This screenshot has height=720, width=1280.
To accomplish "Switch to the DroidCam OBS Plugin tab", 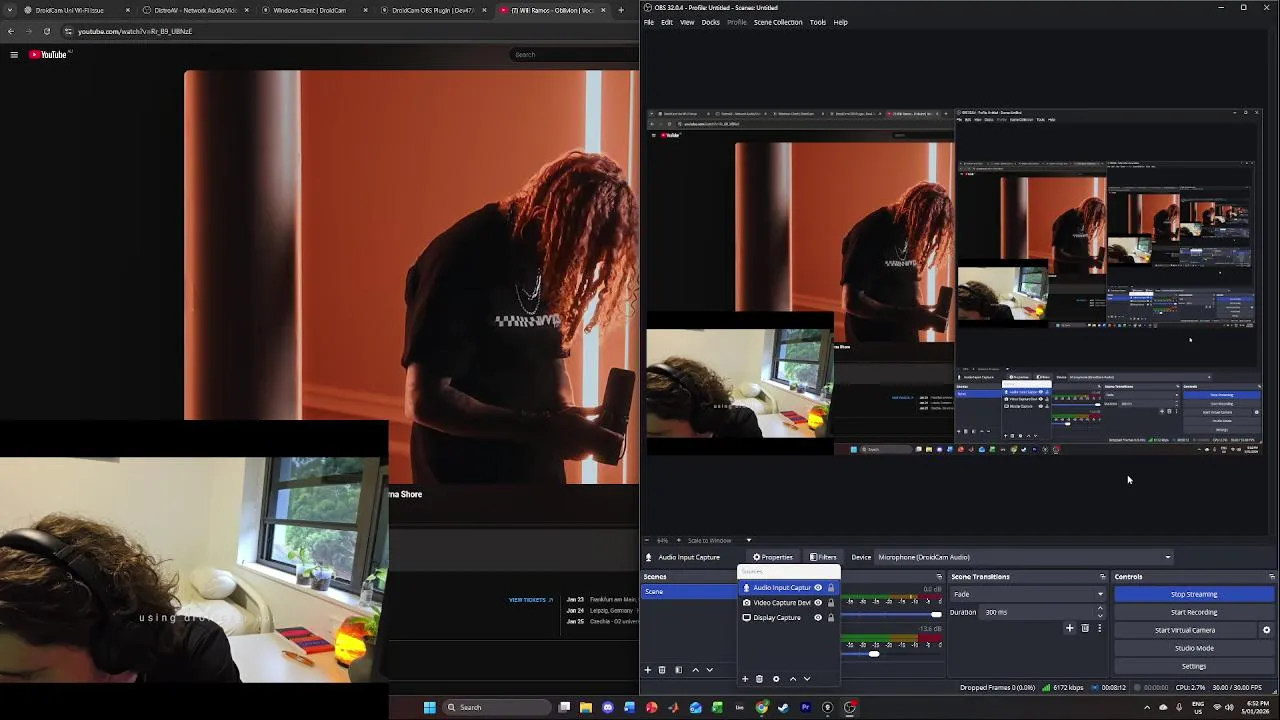I will click(x=432, y=10).
